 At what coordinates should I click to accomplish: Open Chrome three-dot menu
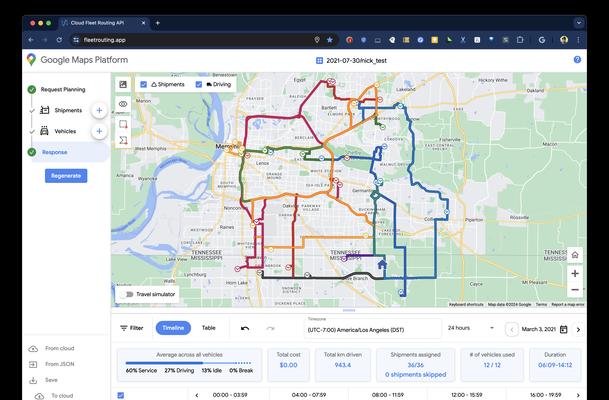click(578, 40)
